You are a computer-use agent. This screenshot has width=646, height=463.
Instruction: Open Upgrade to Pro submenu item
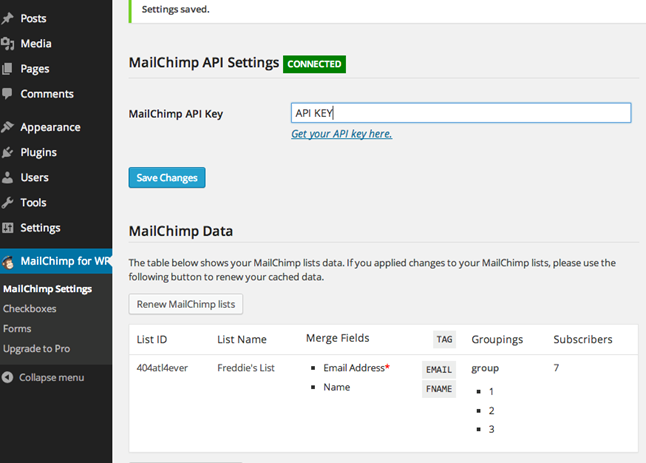coord(37,349)
